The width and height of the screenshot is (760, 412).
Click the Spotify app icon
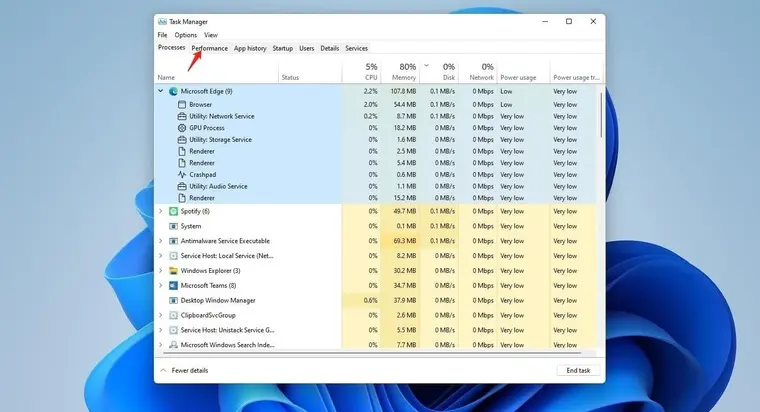click(173, 211)
